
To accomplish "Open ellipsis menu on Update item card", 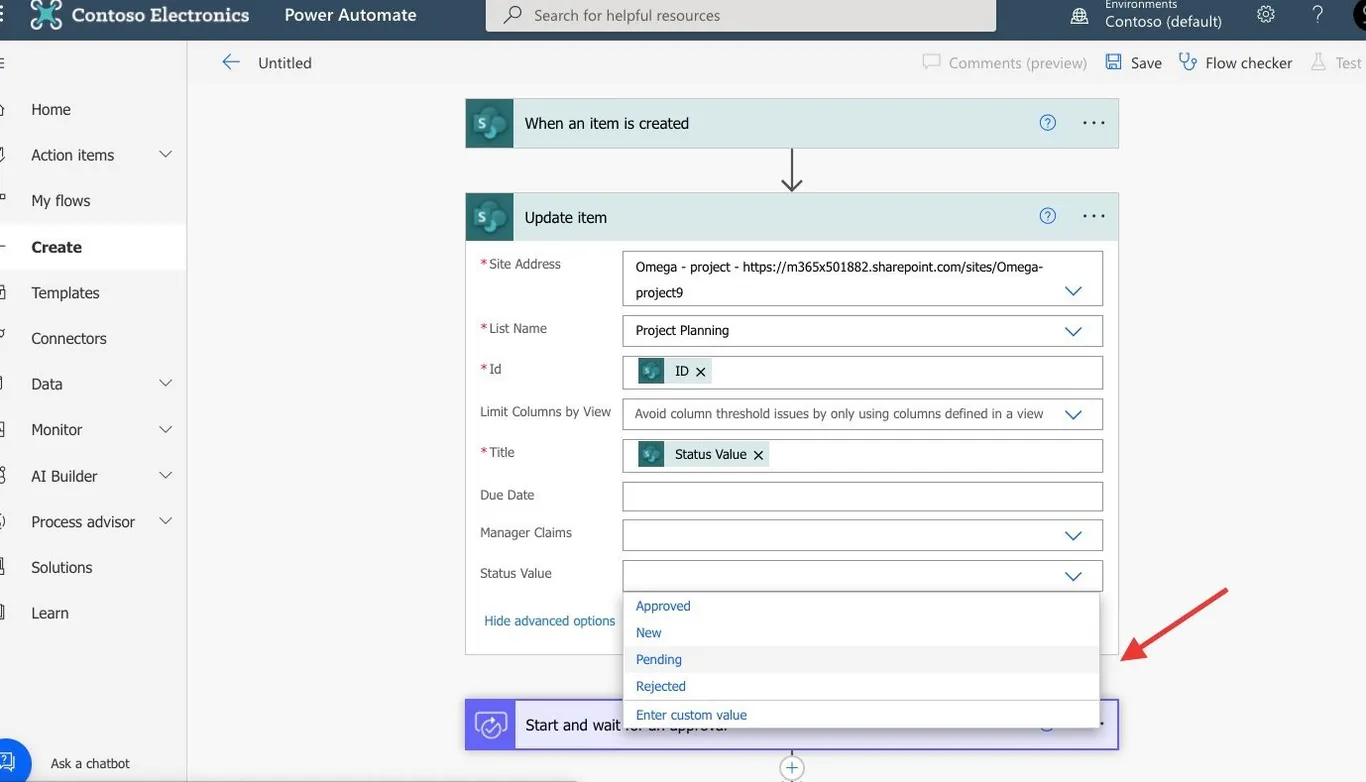I will (1094, 216).
